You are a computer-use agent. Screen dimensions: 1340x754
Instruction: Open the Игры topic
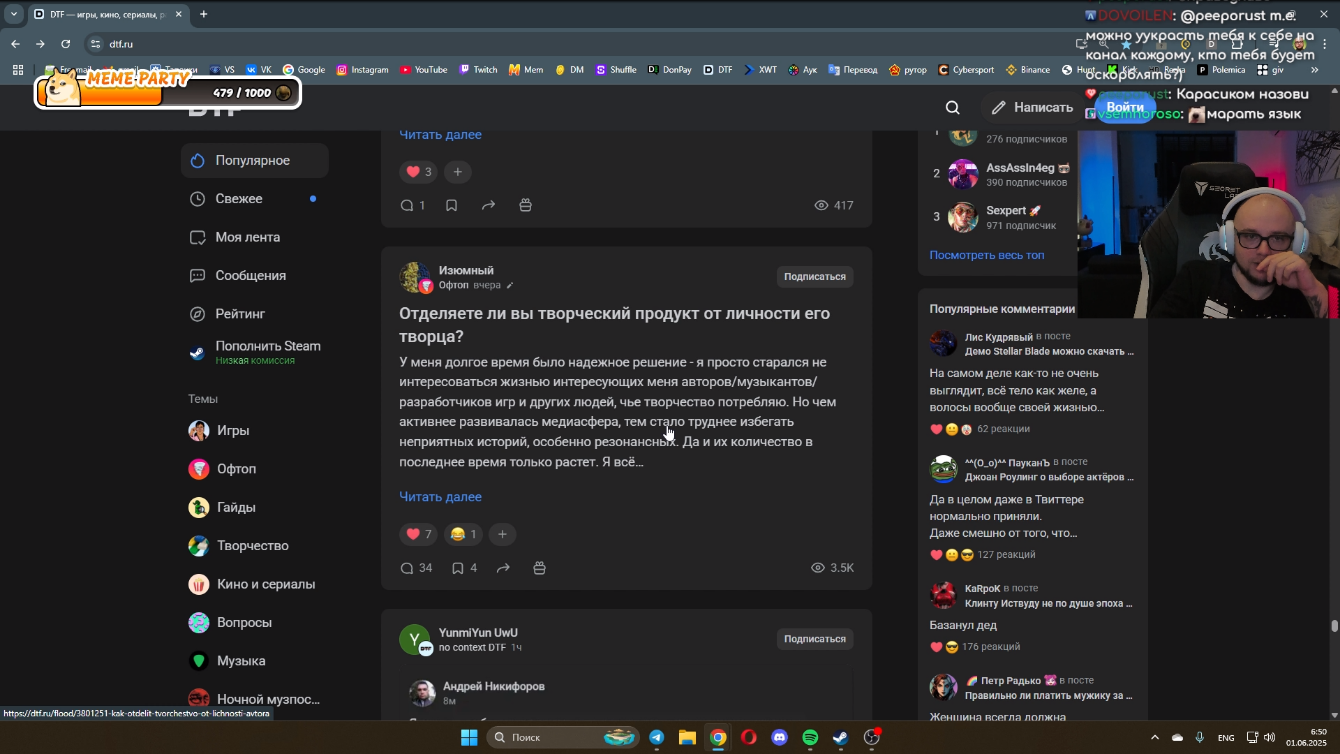tap(255, 431)
